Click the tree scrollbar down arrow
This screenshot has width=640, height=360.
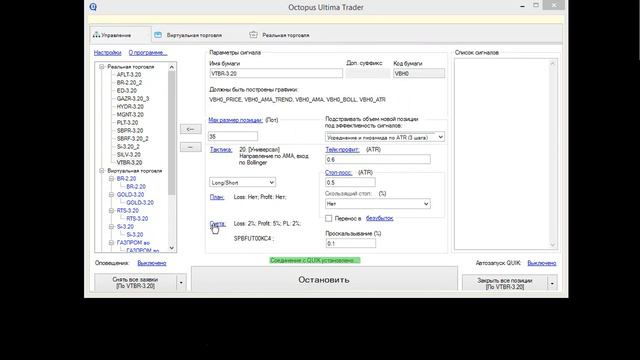(x=171, y=247)
